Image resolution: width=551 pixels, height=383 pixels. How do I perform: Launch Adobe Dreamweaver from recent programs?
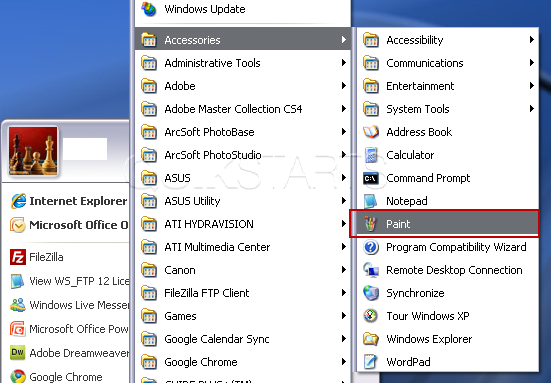pos(69,352)
